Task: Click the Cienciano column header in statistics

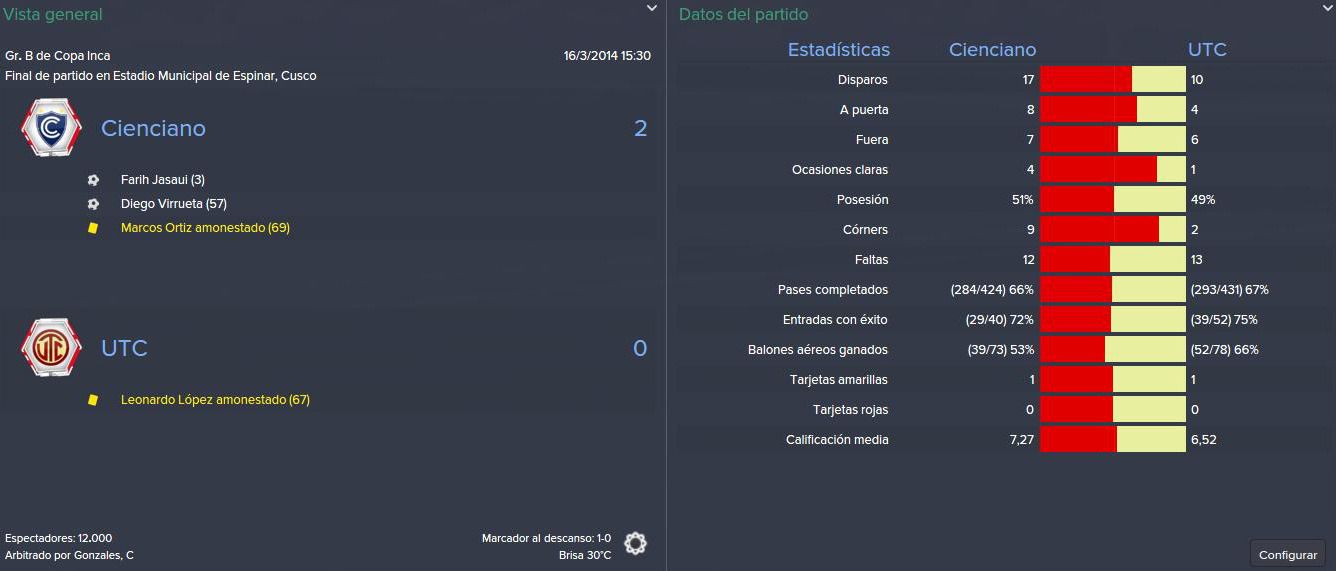Action: coord(992,50)
